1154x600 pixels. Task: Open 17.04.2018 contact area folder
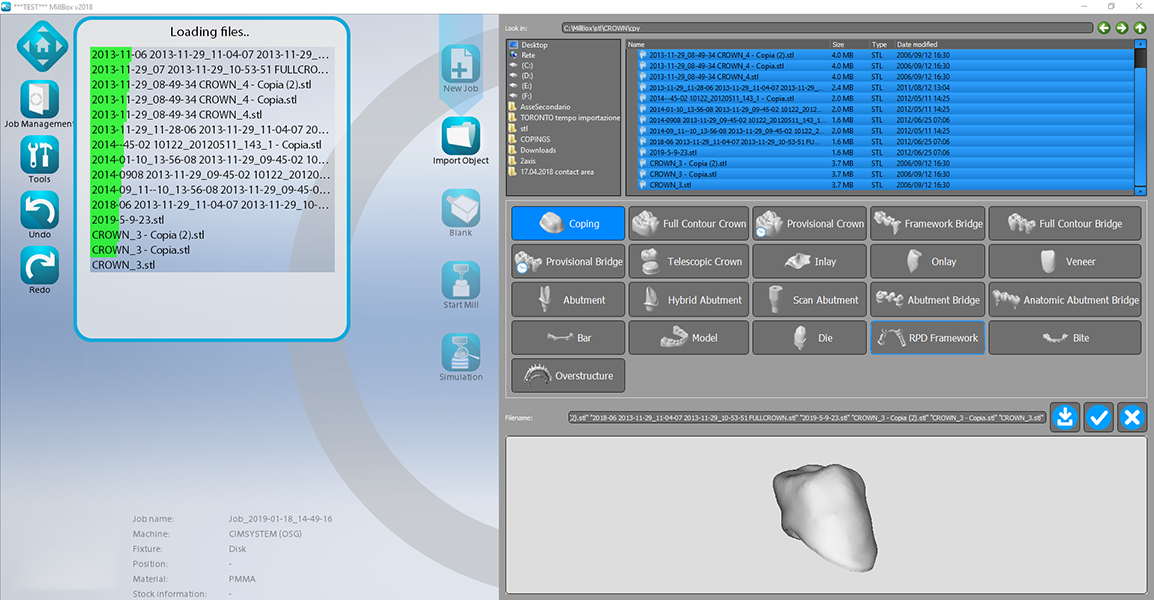556,172
